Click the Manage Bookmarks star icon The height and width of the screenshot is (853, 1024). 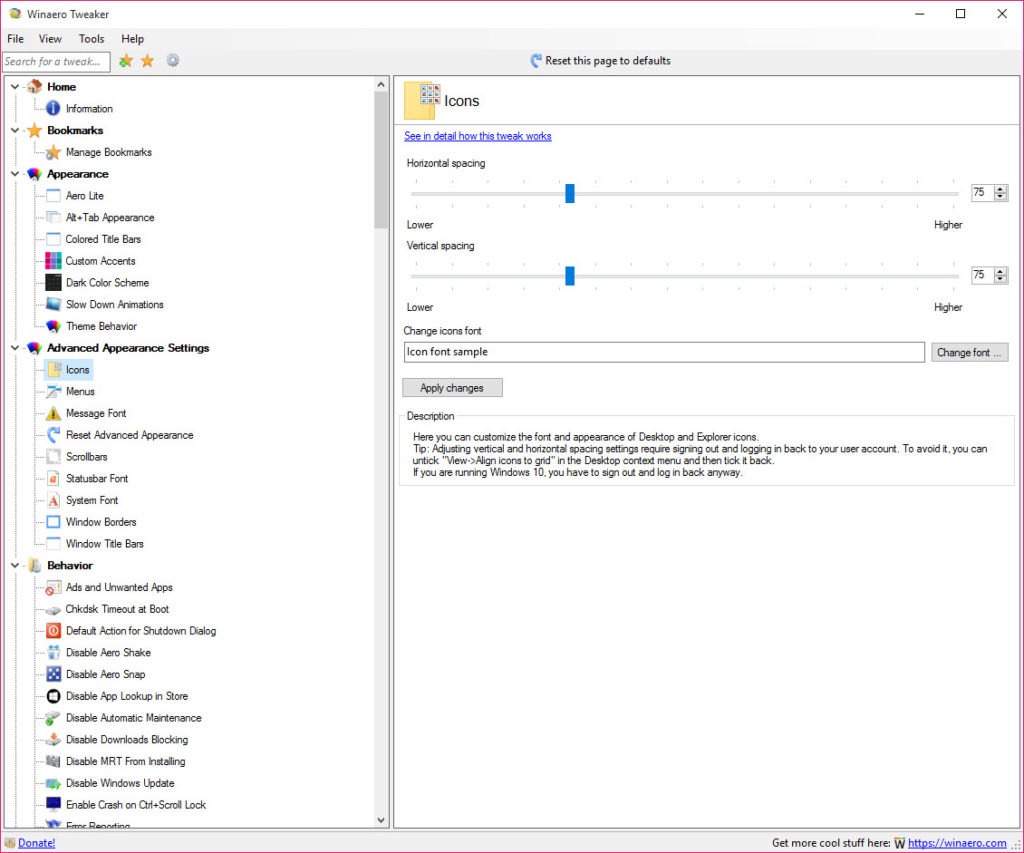[53, 152]
